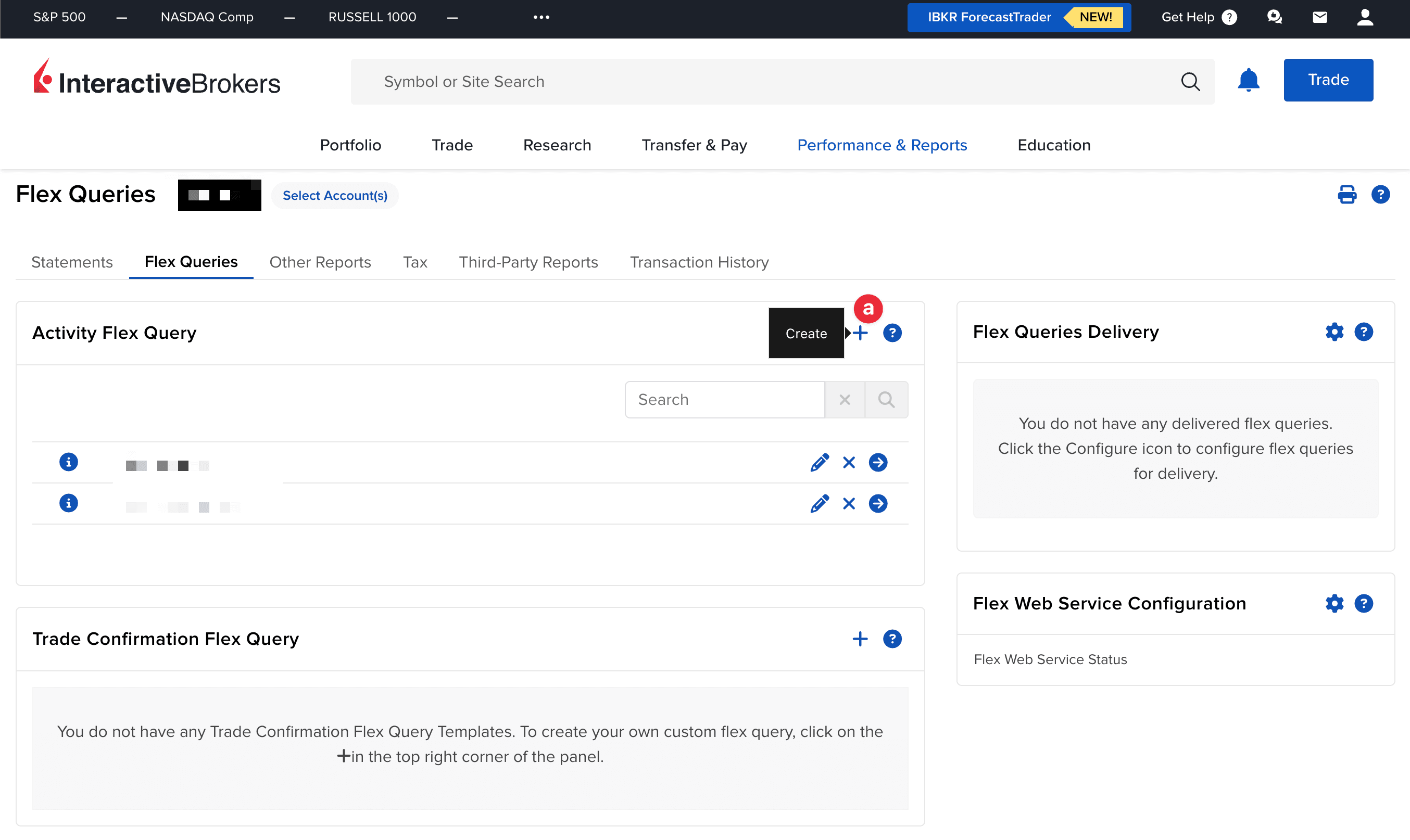Expand additional market indices via ellipsis
The height and width of the screenshot is (840, 1410).
[542, 17]
